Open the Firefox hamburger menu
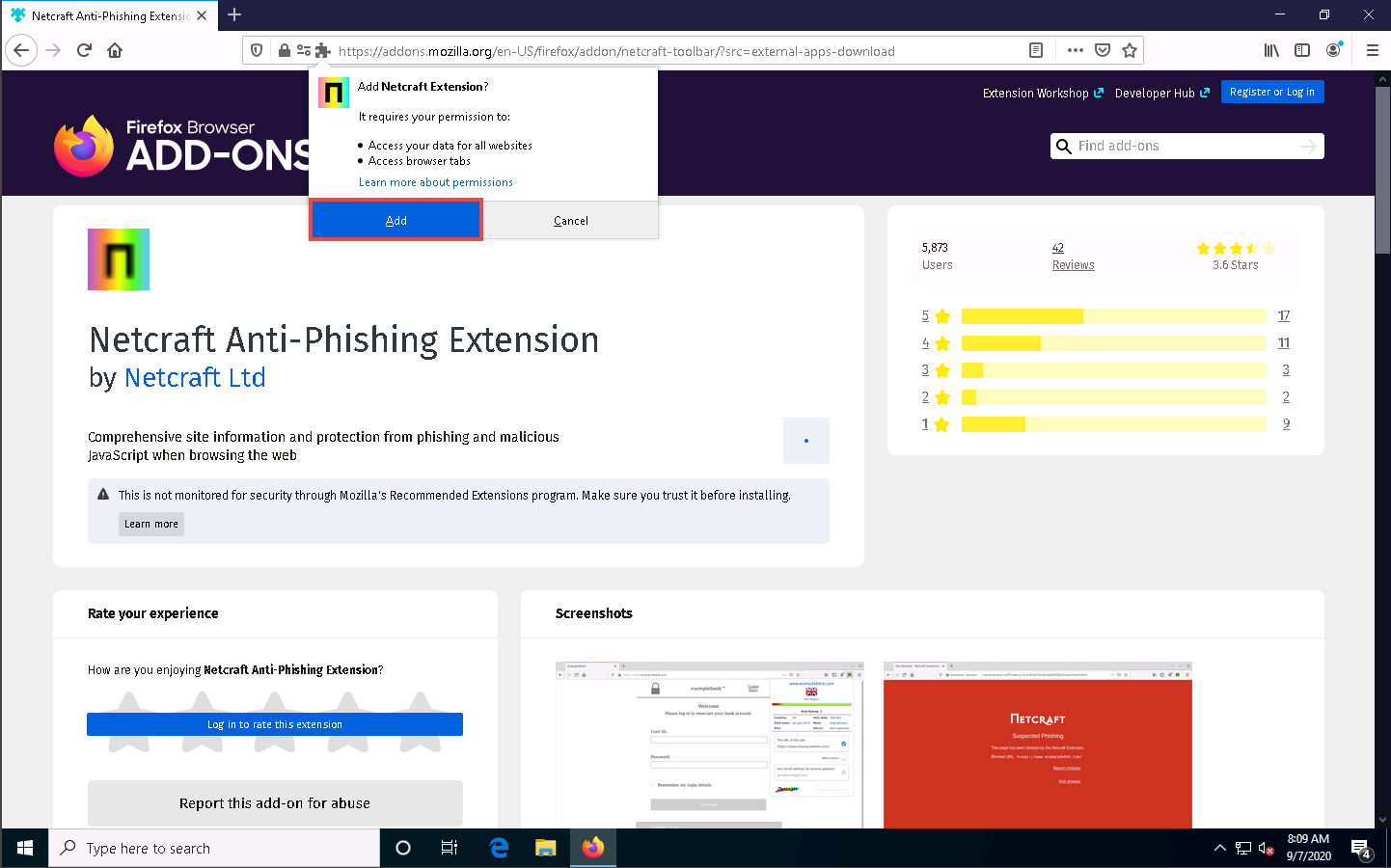This screenshot has width=1391, height=868. click(x=1373, y=50)
